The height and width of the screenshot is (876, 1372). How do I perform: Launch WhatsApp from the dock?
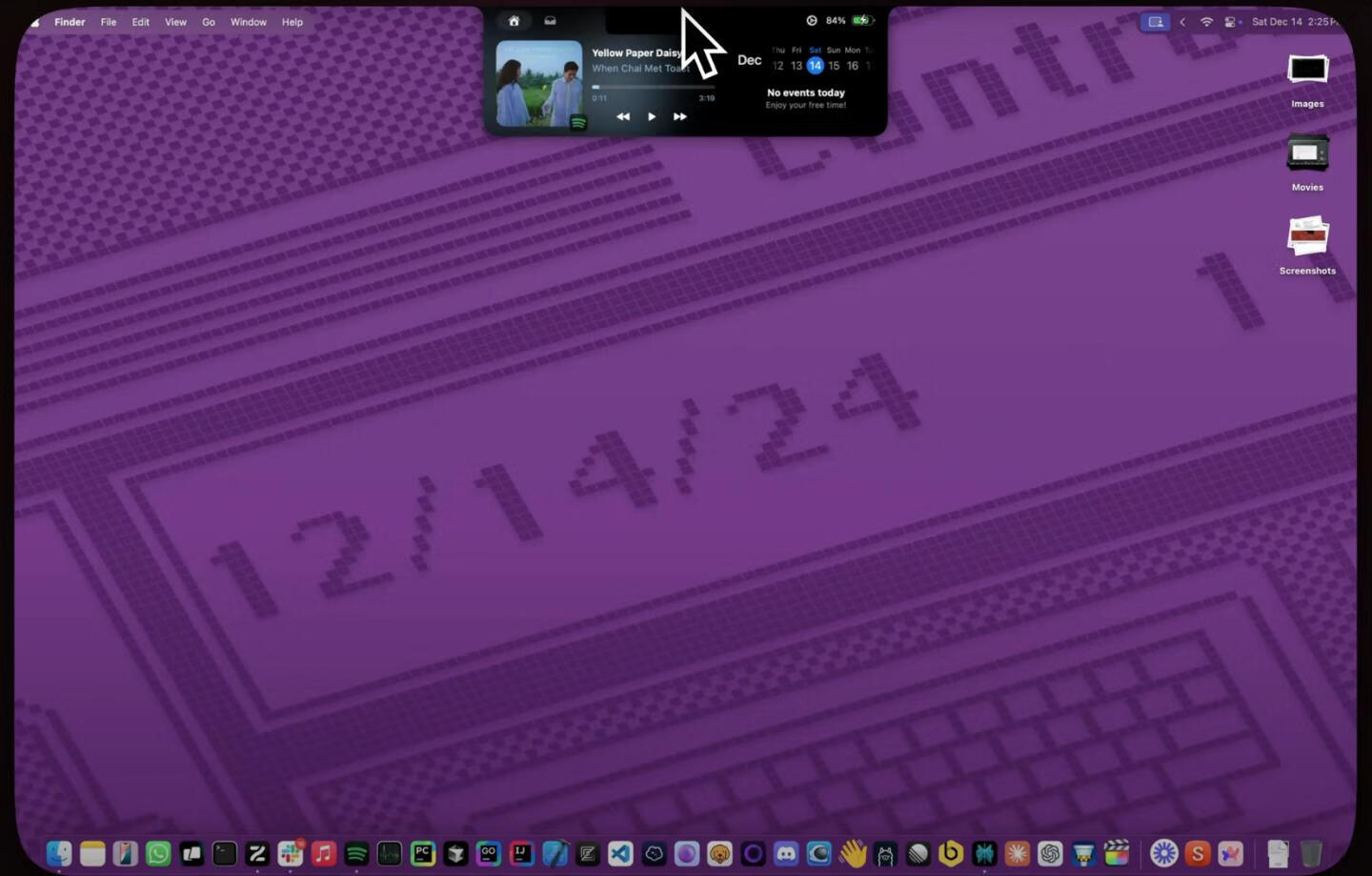click(x=158, y=853)
